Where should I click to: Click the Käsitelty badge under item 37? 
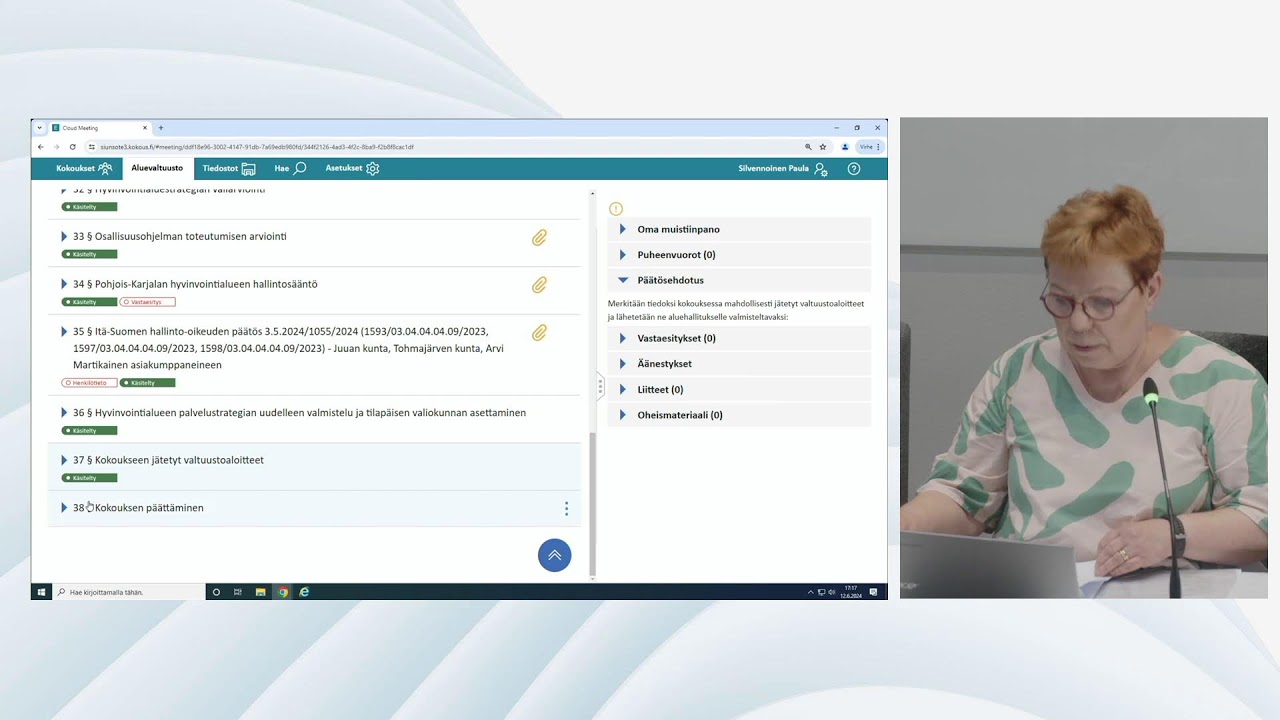point(89,478)
